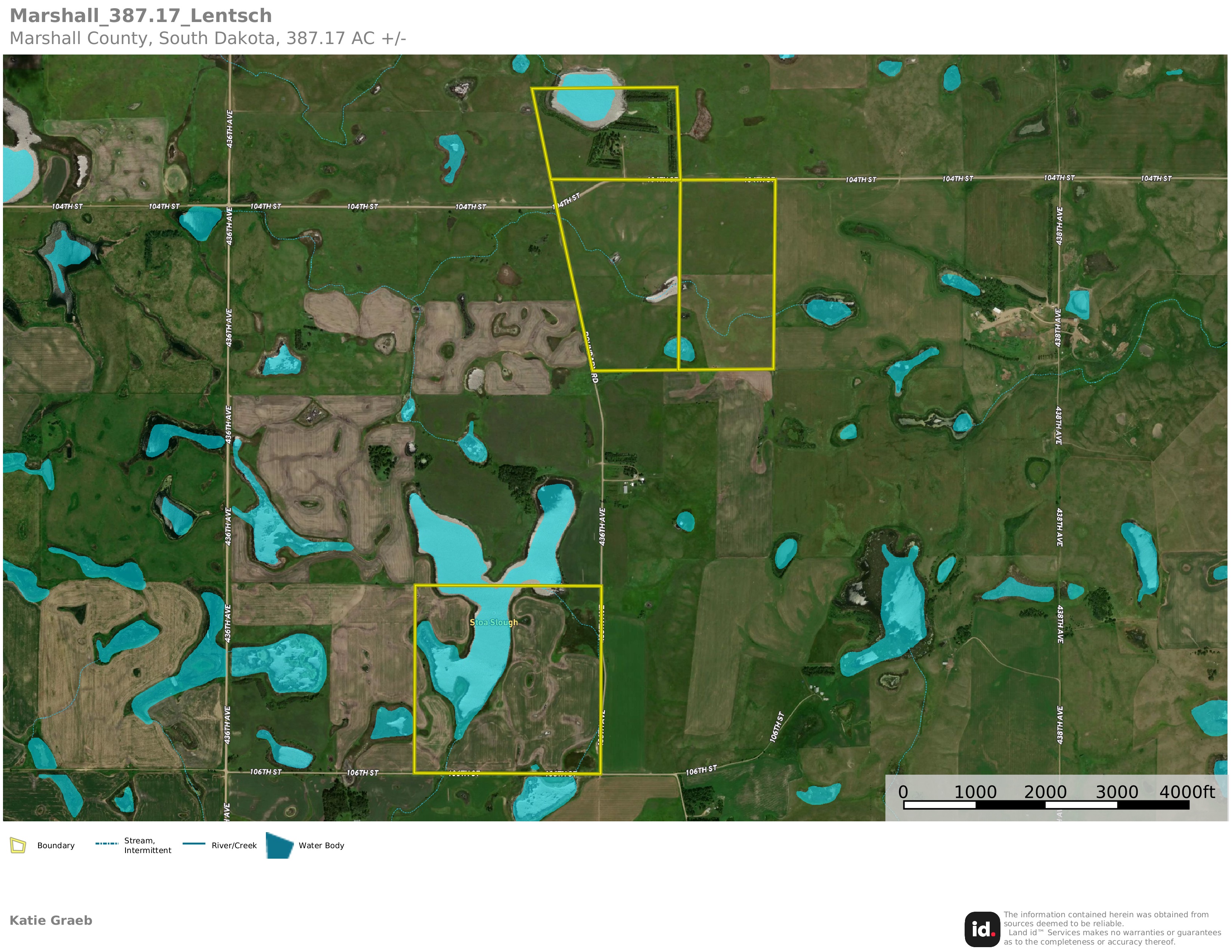Click the Water Body legend text label

(x=321, y=845)
